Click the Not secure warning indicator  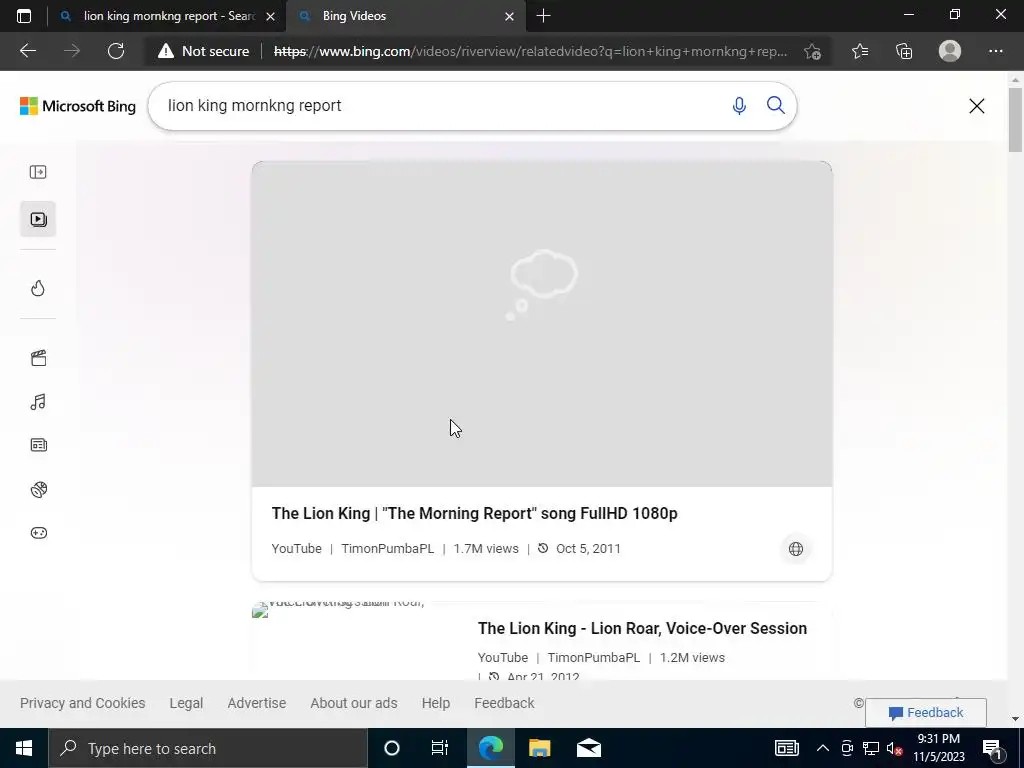(x=203, y=51)
